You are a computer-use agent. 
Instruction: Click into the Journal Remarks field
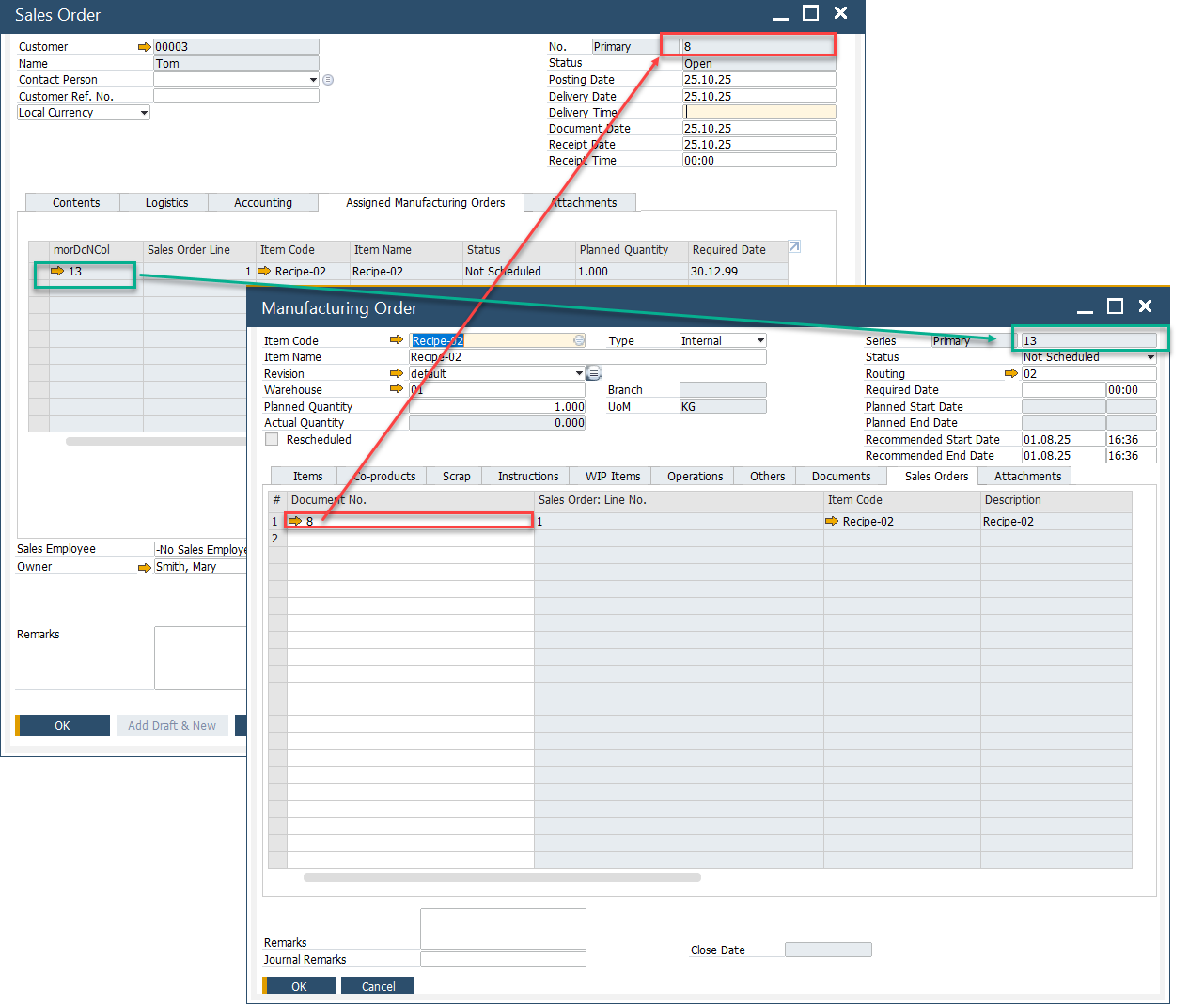point(503,960)
